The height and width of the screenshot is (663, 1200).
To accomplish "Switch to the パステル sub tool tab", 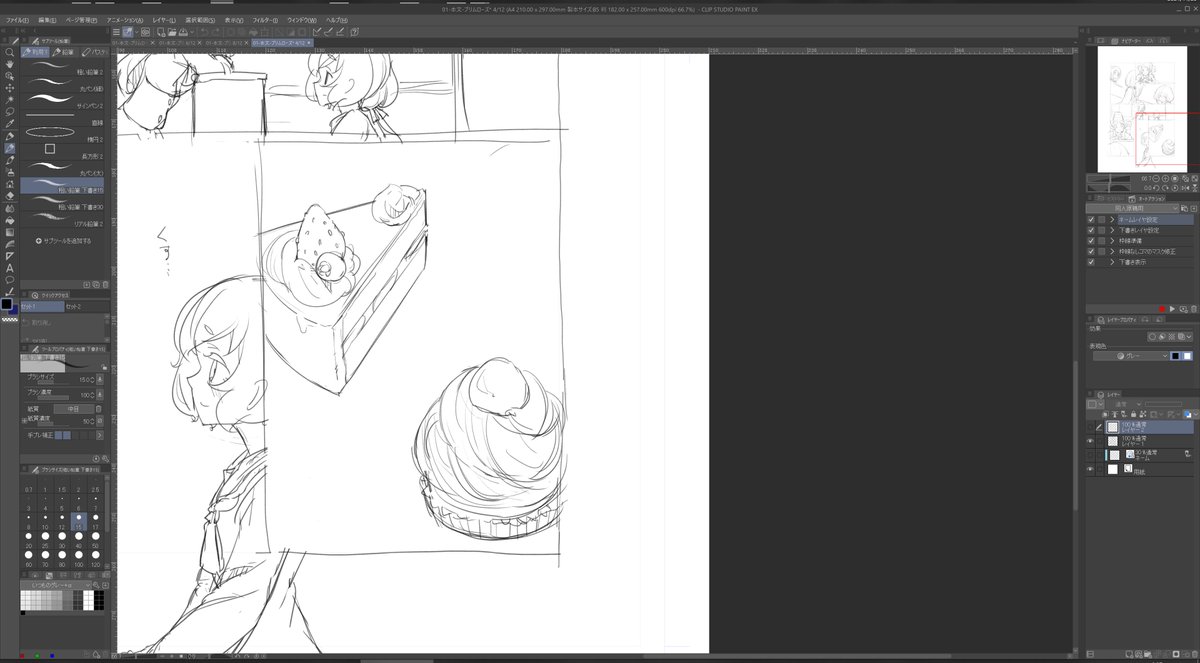I will 95,52.
